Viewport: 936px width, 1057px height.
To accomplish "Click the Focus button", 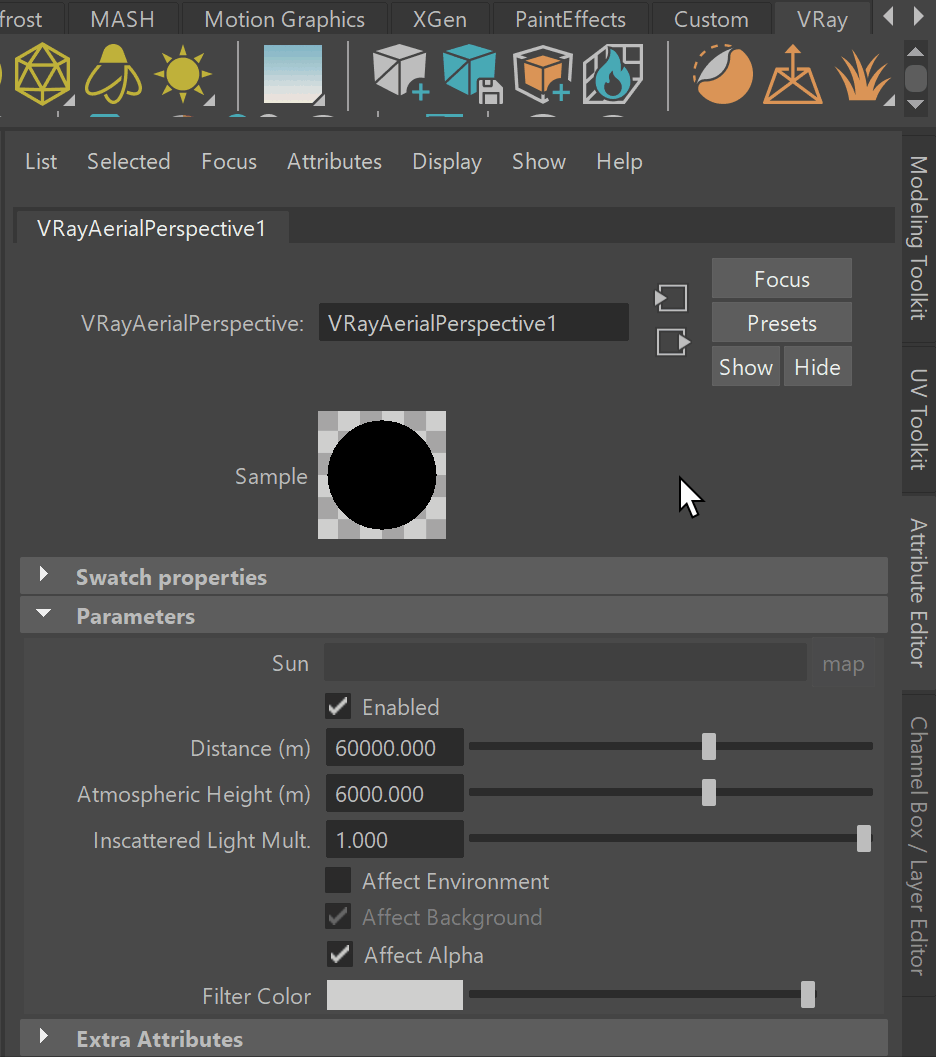I will coord(782,278).
